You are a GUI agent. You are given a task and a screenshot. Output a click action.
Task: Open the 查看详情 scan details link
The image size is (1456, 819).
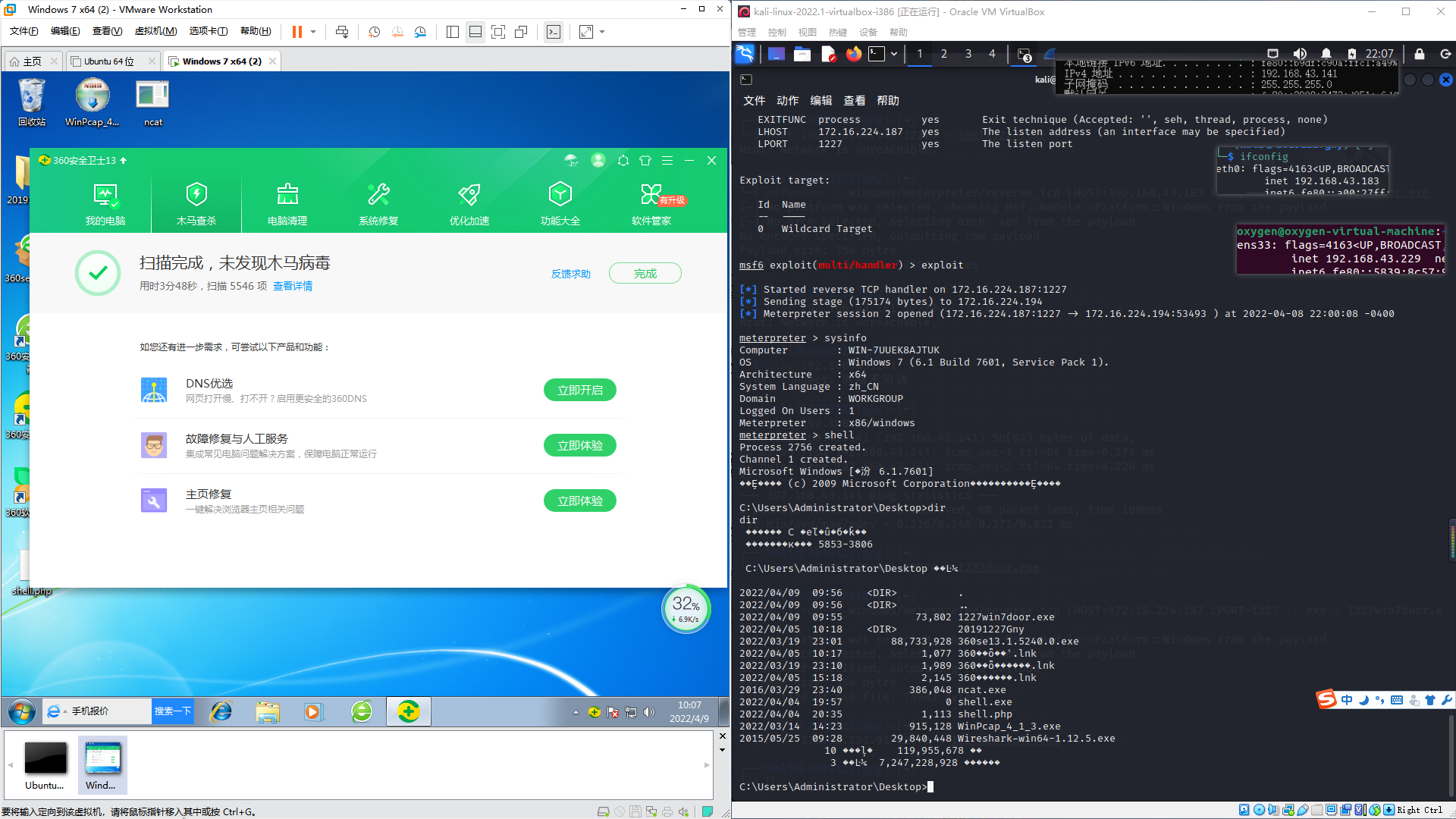[x=293, y=286]
